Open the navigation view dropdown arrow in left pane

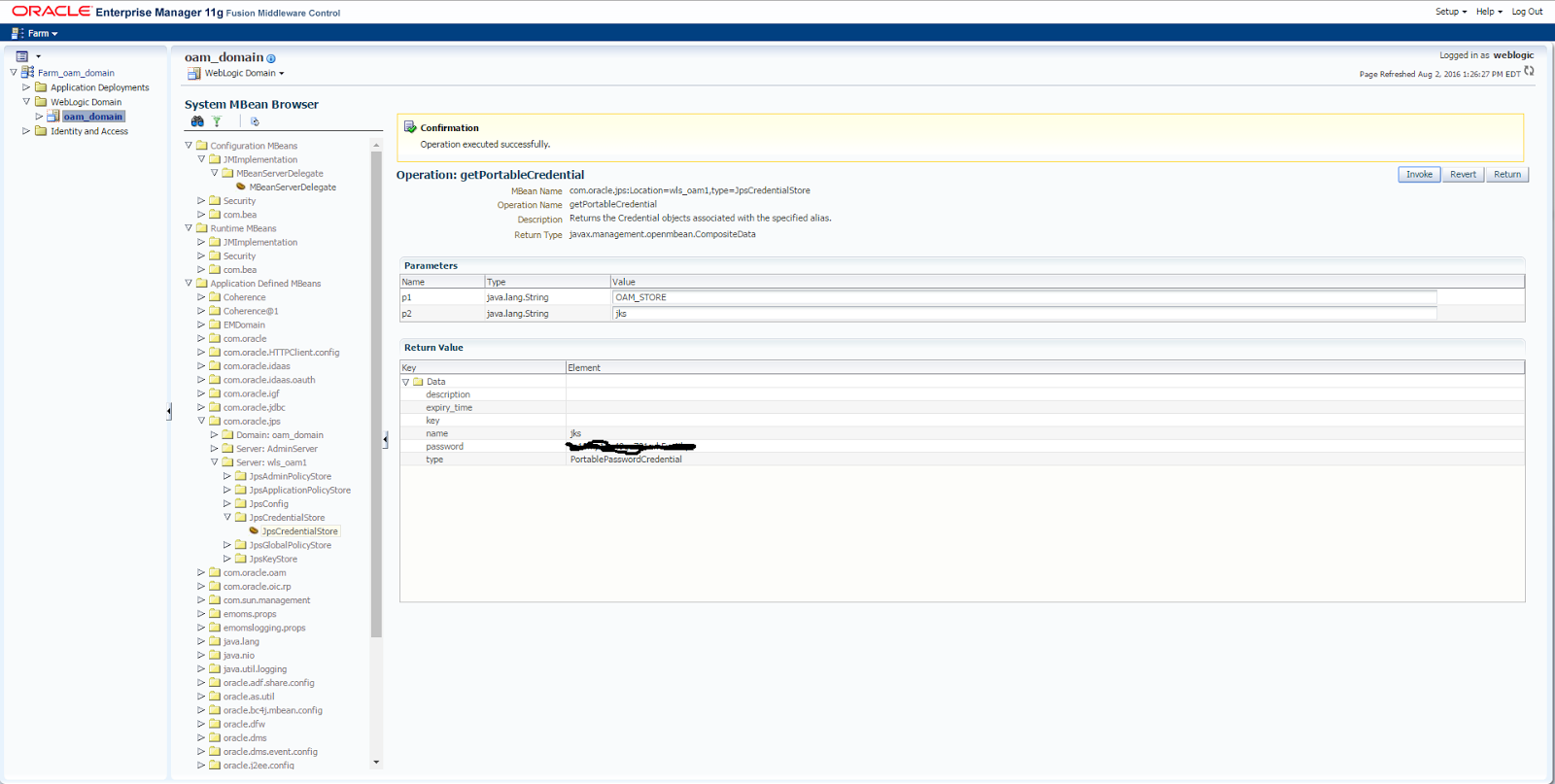click(x=38, y=56)
